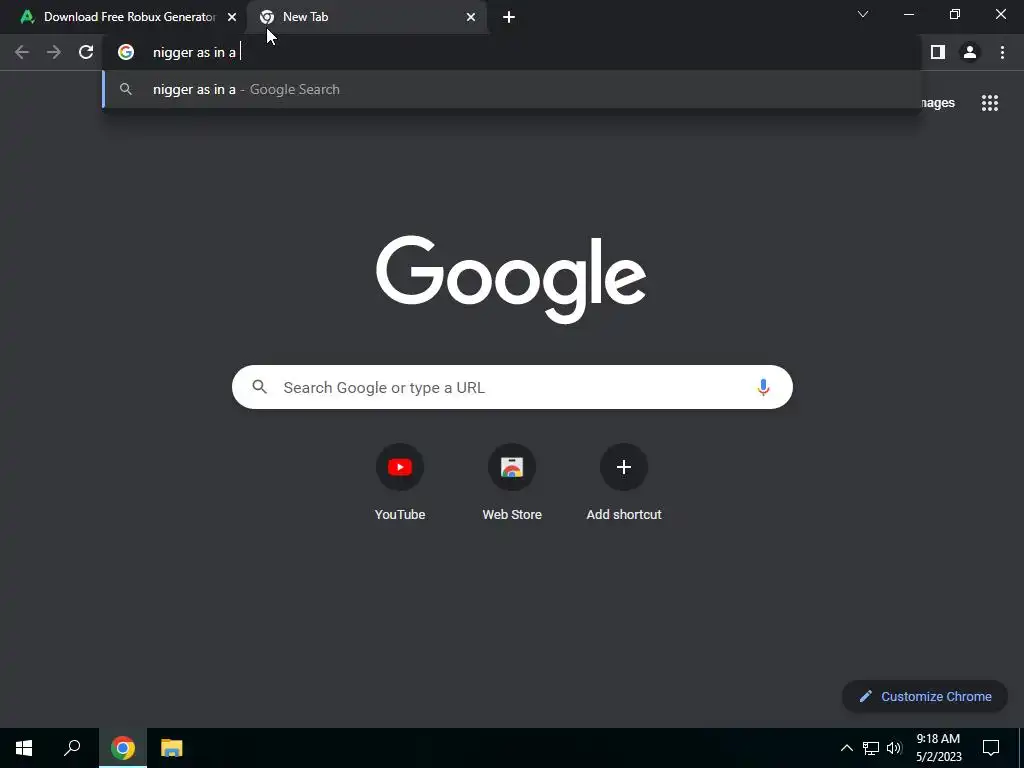
Task: Restore down the Chrome window
Action: [955, 14]
